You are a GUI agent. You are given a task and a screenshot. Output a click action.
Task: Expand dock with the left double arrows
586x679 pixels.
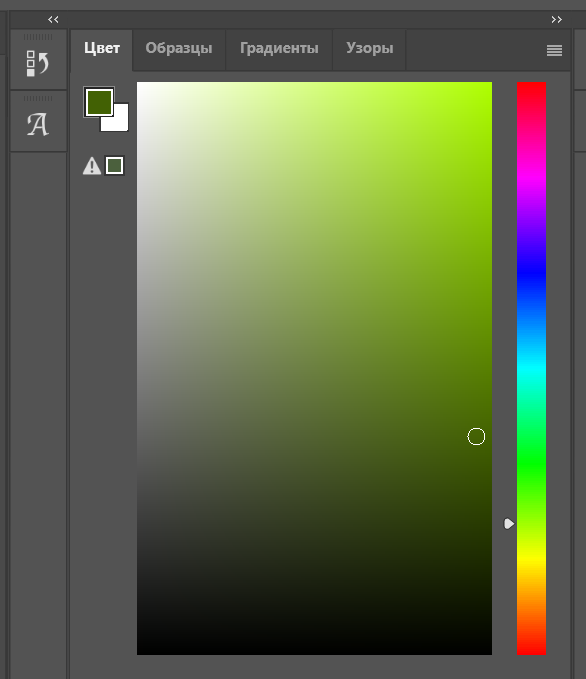53,19
